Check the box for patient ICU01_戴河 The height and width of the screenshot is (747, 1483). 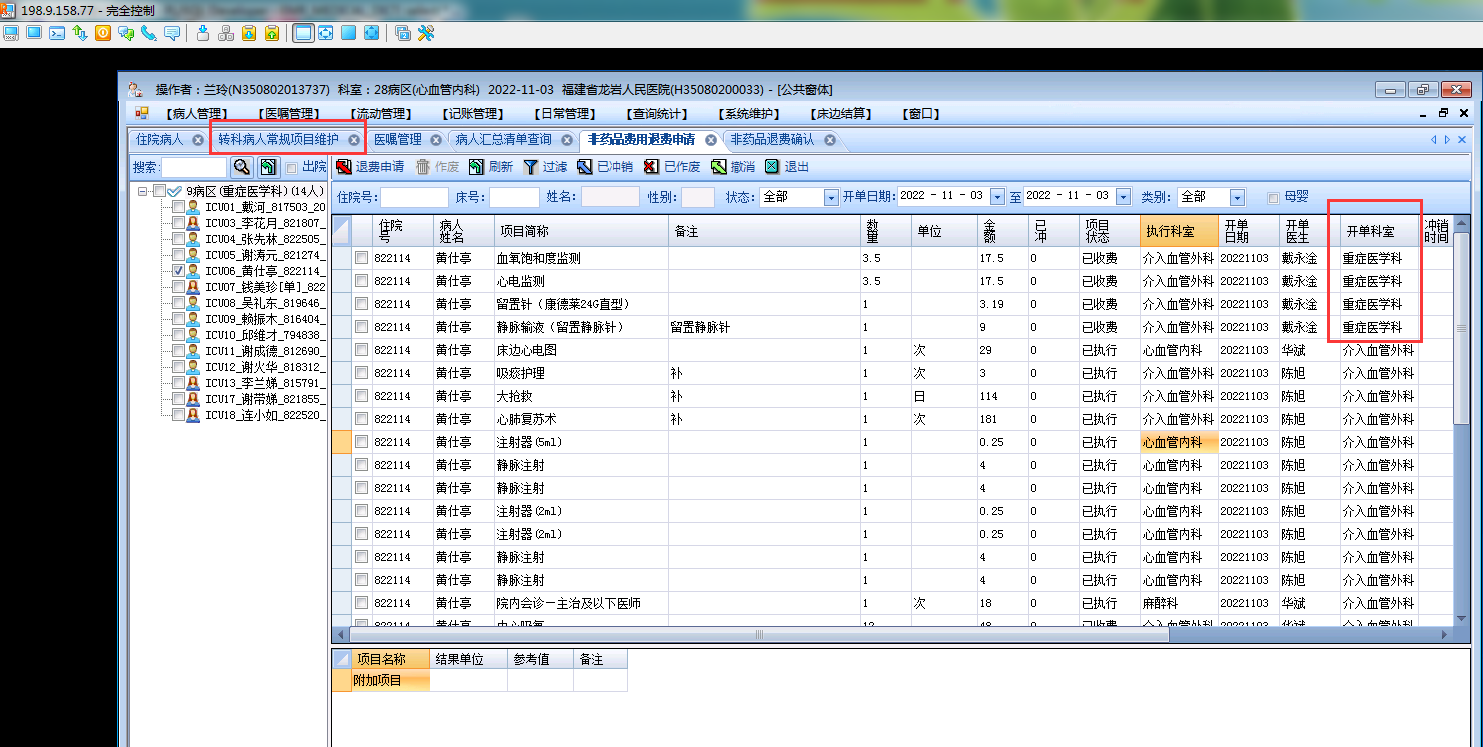(x=178, y=207)
